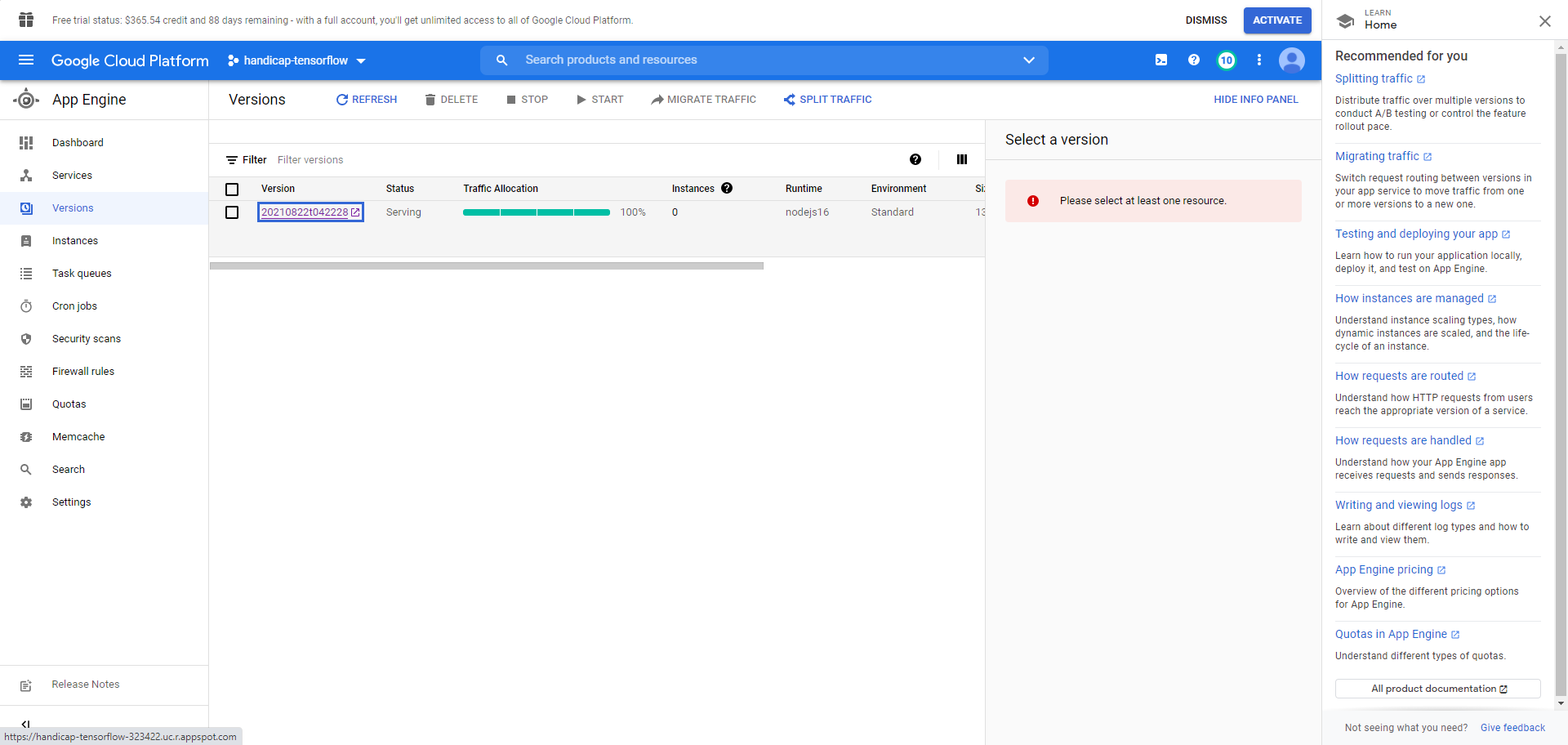Viewport: 1568px width, 745px height.
Task: Expand the search bar dropdown arrow
Action: coord(1029,60)
